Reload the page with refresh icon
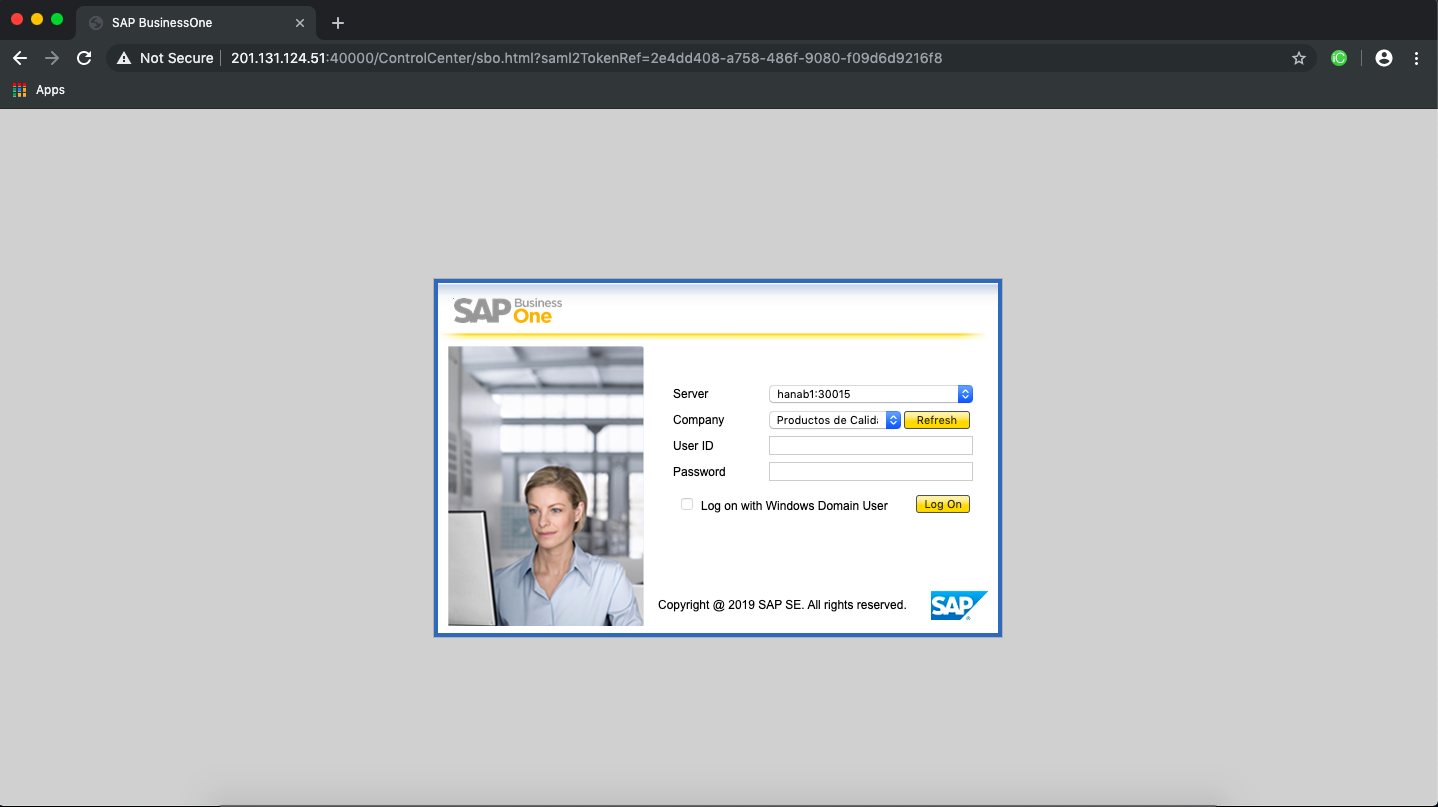The width and height of the screenshot is (1438, 807). point(84,58)
